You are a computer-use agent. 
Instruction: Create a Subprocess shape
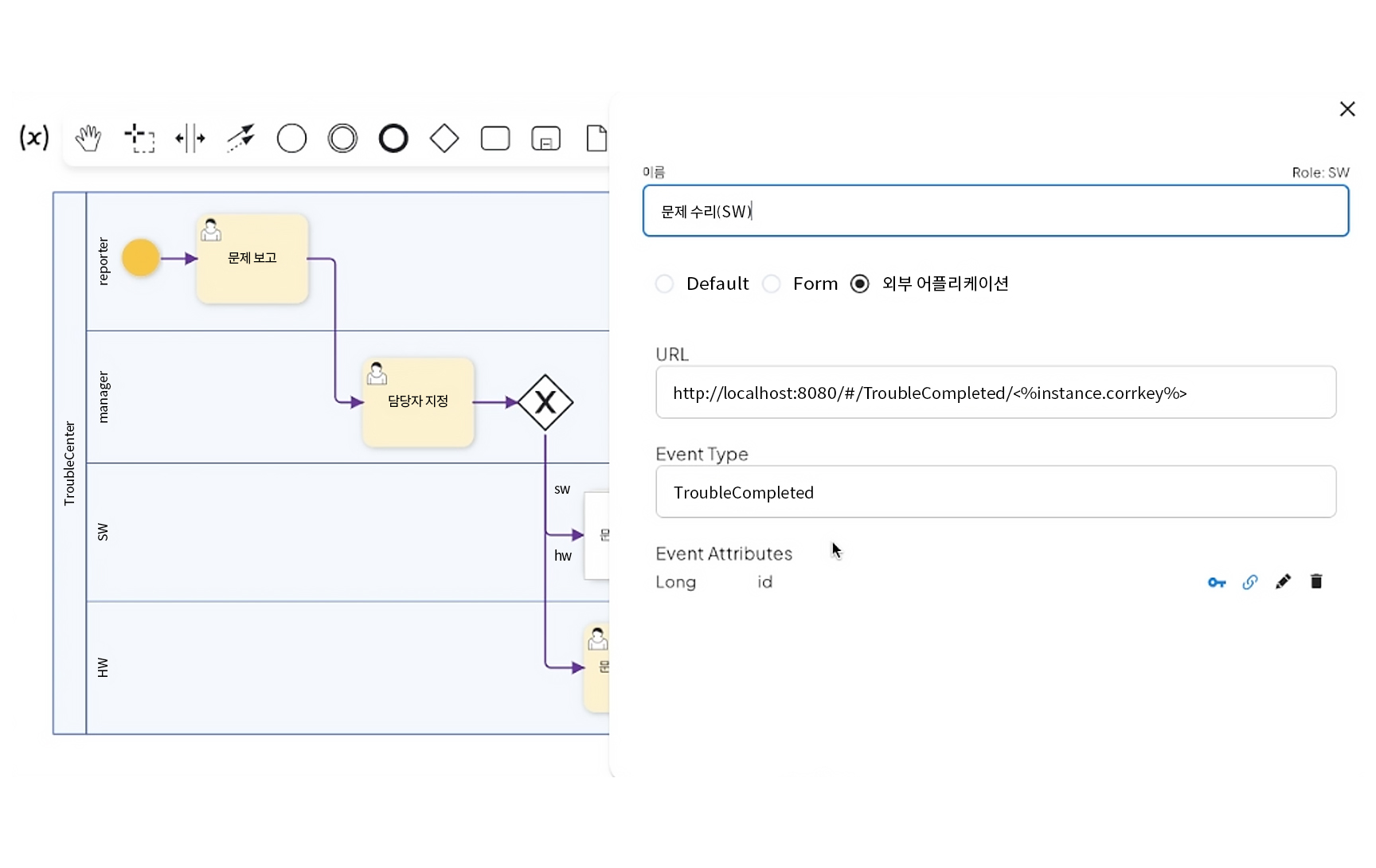pyautogui.click(x=546, y=139)
